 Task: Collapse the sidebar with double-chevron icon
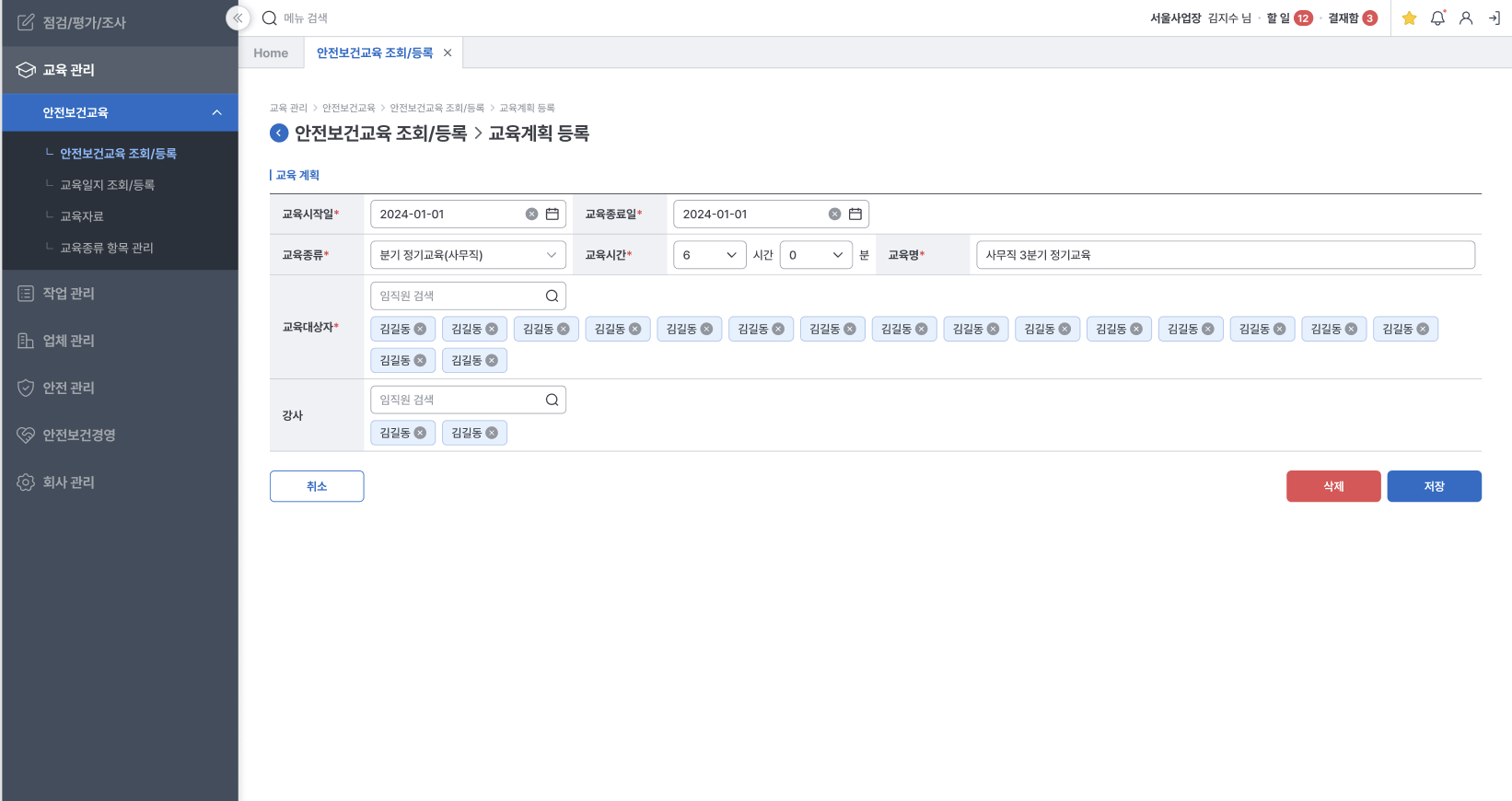click(x=238, y=17)
